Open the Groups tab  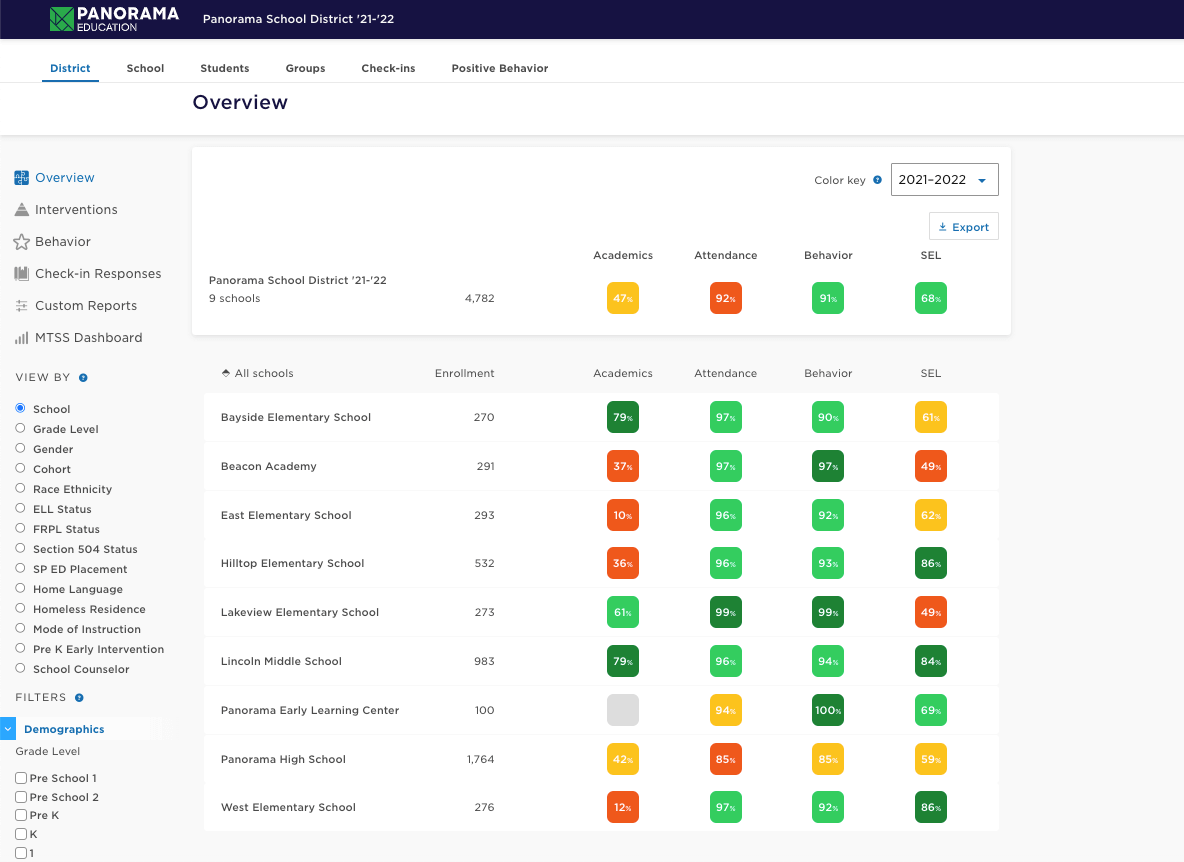(305, 68)
